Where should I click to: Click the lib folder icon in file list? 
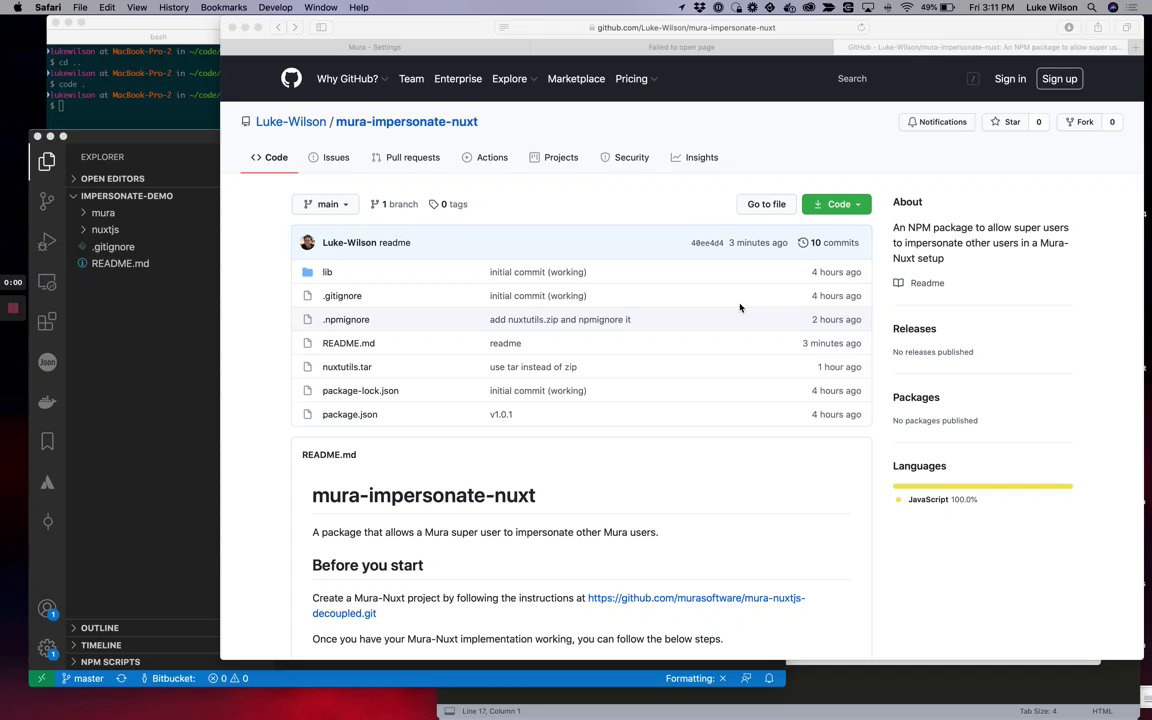[x=307, y=272]
